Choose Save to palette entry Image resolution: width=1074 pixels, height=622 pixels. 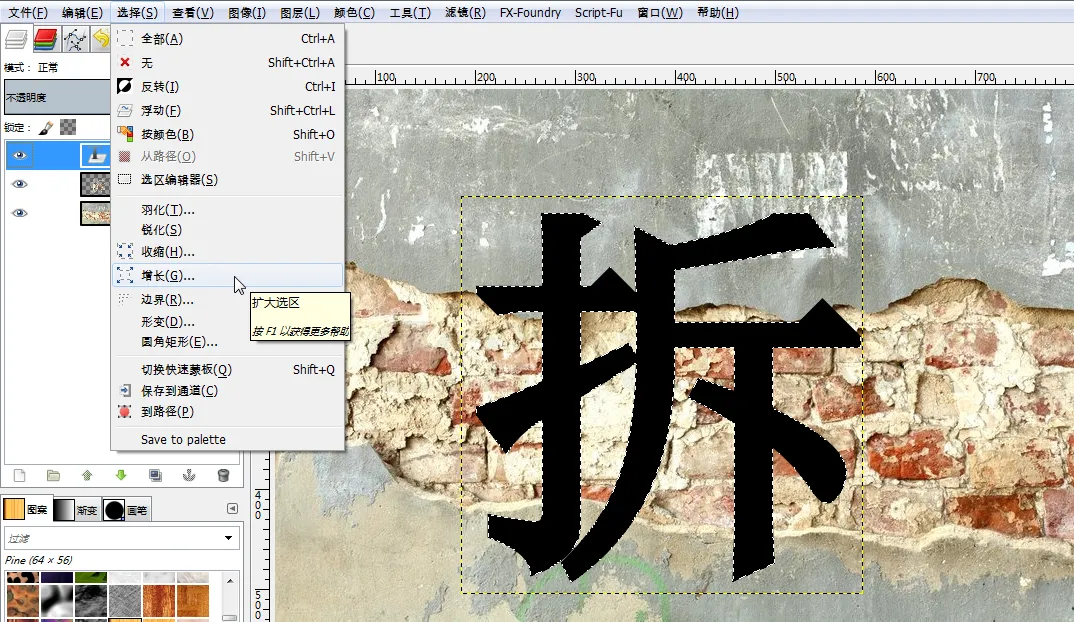coord(227,439)
